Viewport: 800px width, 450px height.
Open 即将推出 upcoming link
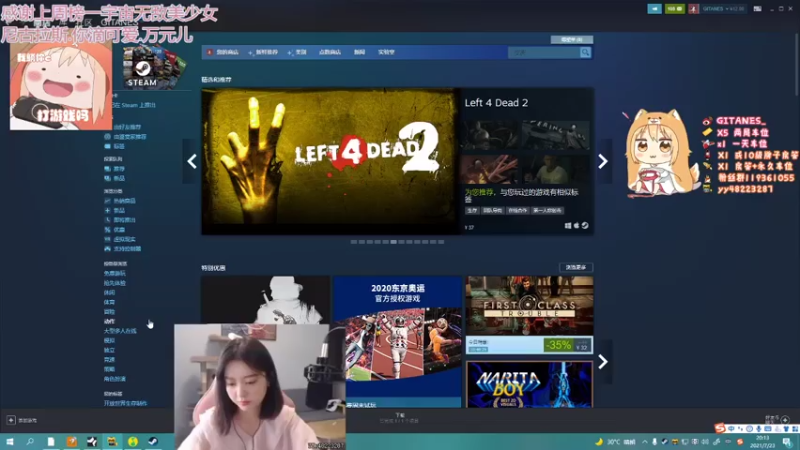pos(124,220)
